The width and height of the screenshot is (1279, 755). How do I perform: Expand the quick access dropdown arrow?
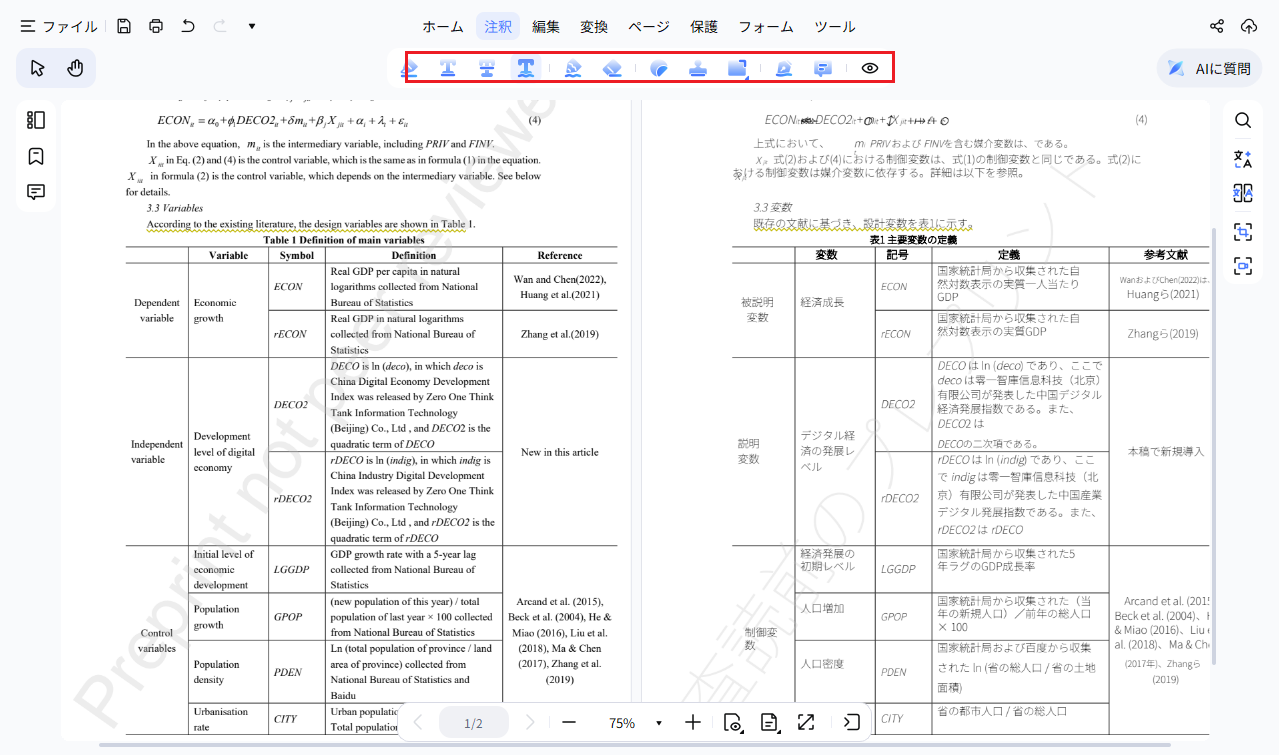252,26
